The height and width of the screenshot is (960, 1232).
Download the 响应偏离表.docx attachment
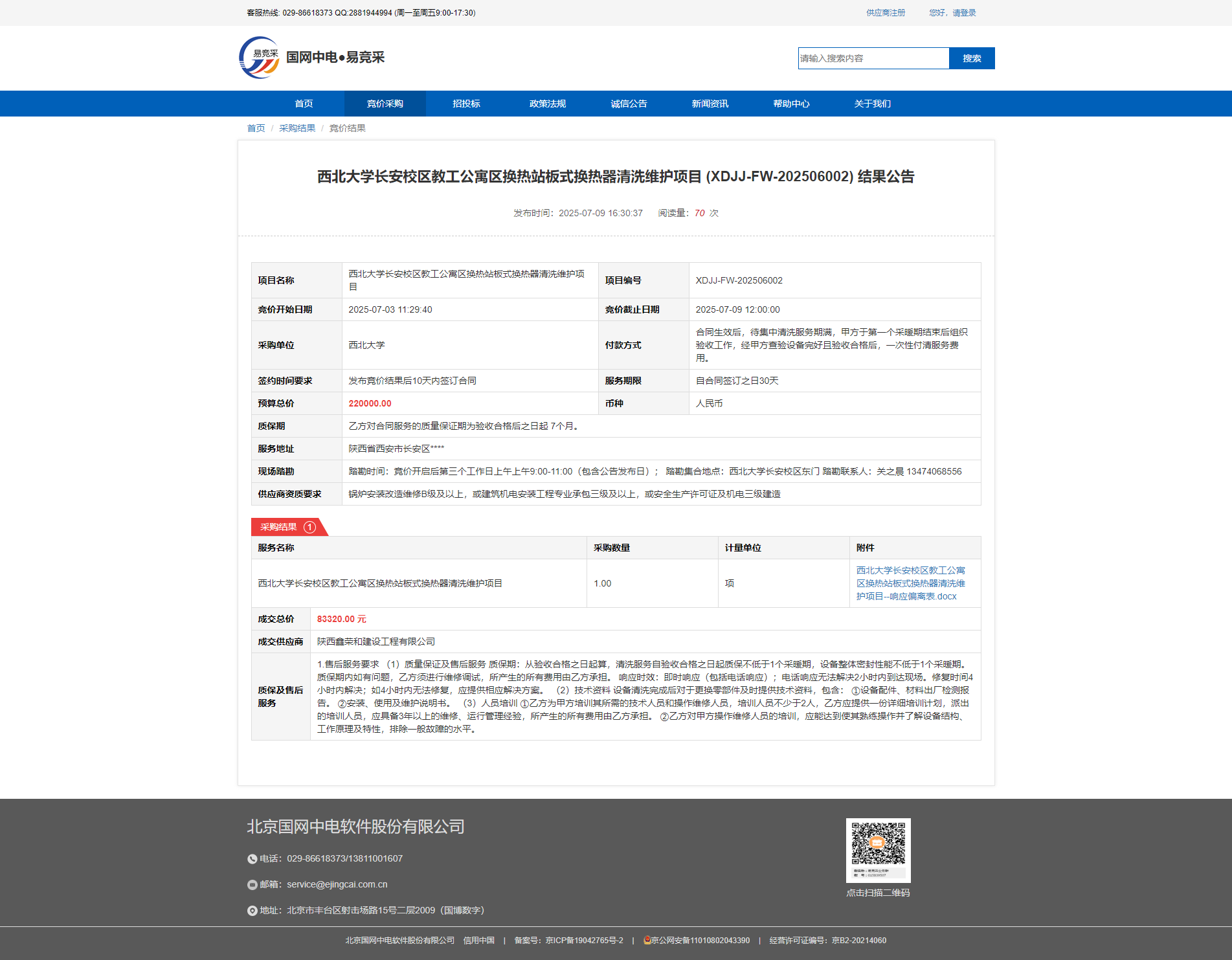(x=910, y=583)
